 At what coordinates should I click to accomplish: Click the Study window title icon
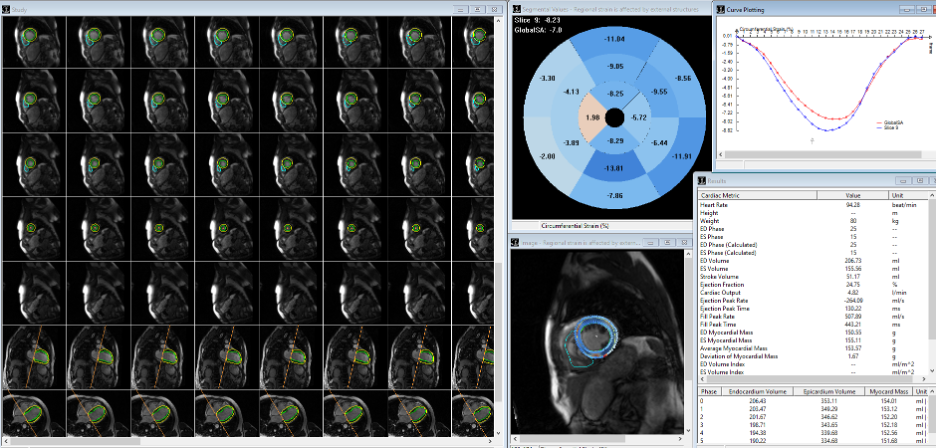point(6,7)
